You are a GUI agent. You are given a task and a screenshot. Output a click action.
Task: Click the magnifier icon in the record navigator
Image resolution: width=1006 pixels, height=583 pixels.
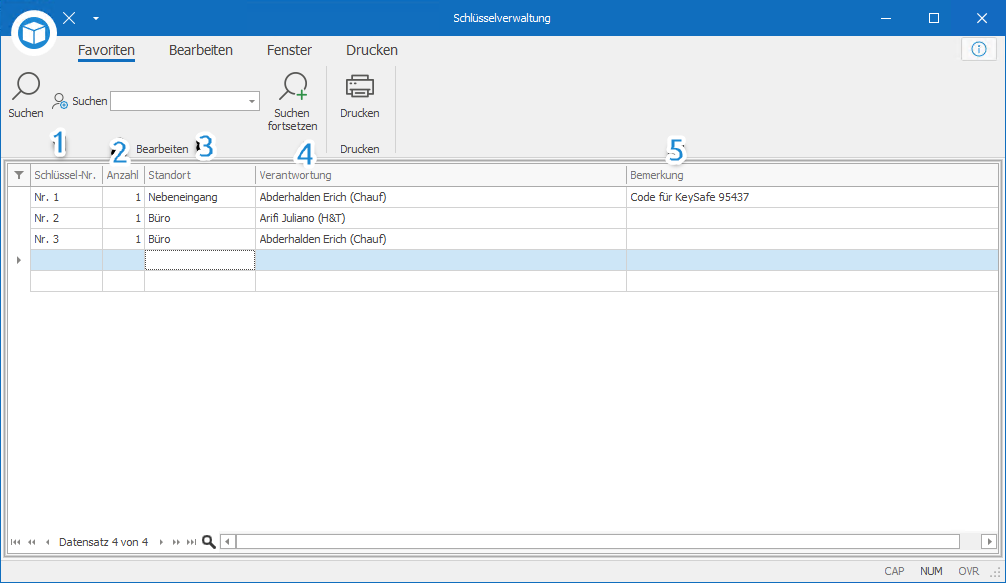pyautogui.click(x=209, y=542)
